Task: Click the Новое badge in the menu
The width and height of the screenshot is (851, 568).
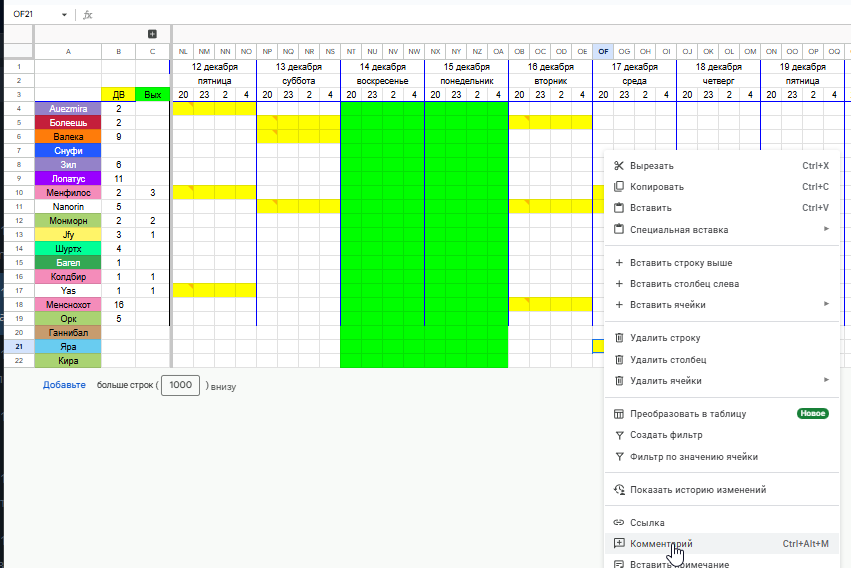Action: pos(812,413)
